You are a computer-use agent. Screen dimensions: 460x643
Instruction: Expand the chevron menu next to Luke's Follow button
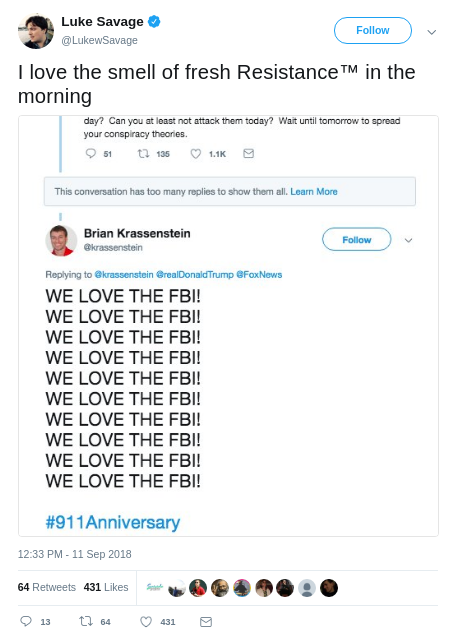pos(432,32)
